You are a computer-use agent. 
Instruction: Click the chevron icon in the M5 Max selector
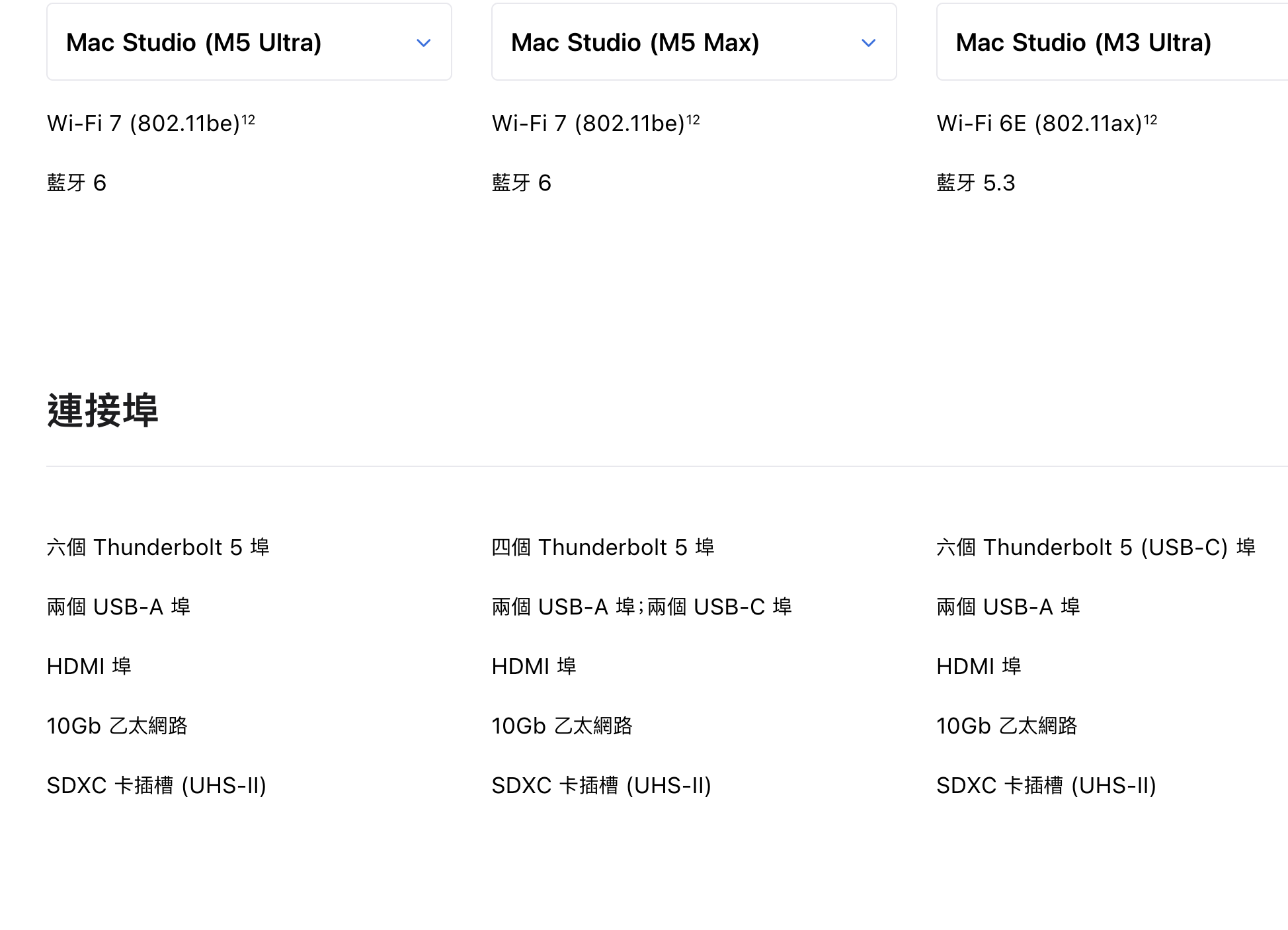869,43
